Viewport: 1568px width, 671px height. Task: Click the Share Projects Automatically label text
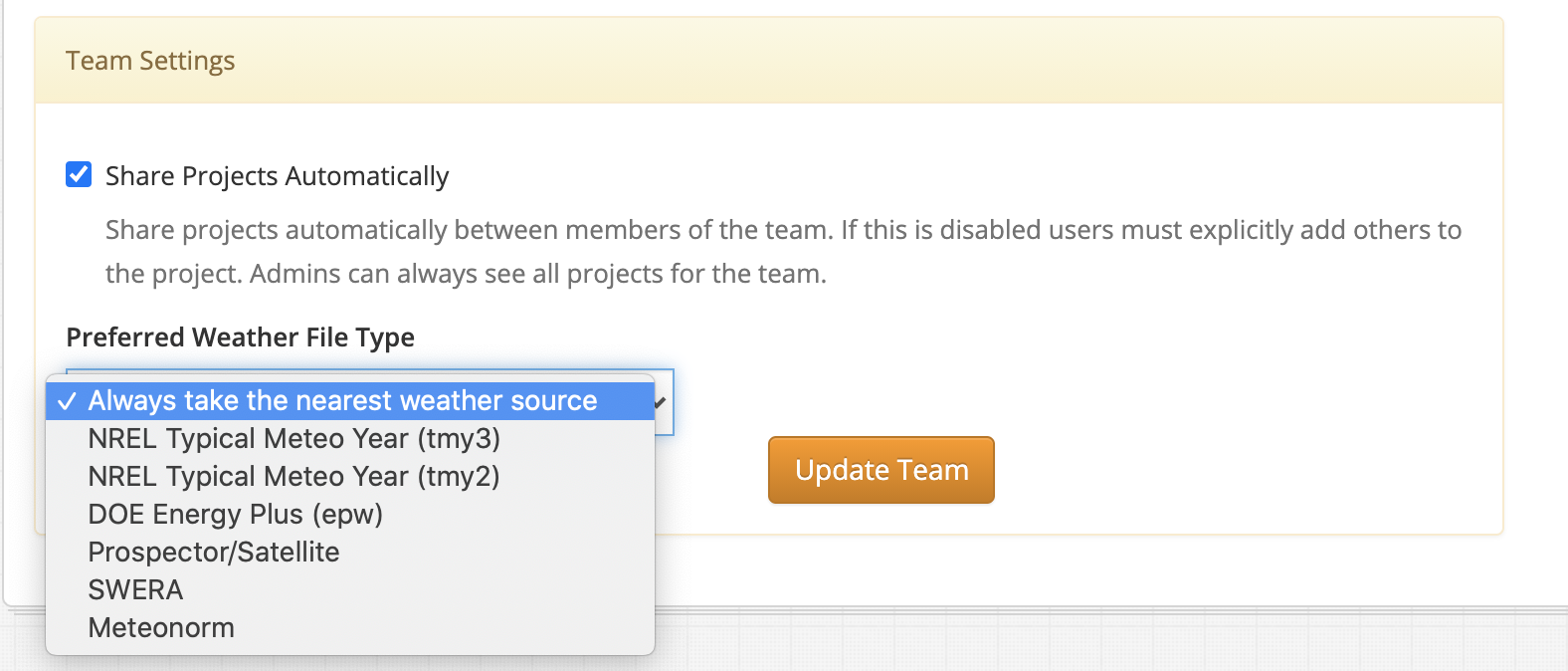(x=277, y=176)
